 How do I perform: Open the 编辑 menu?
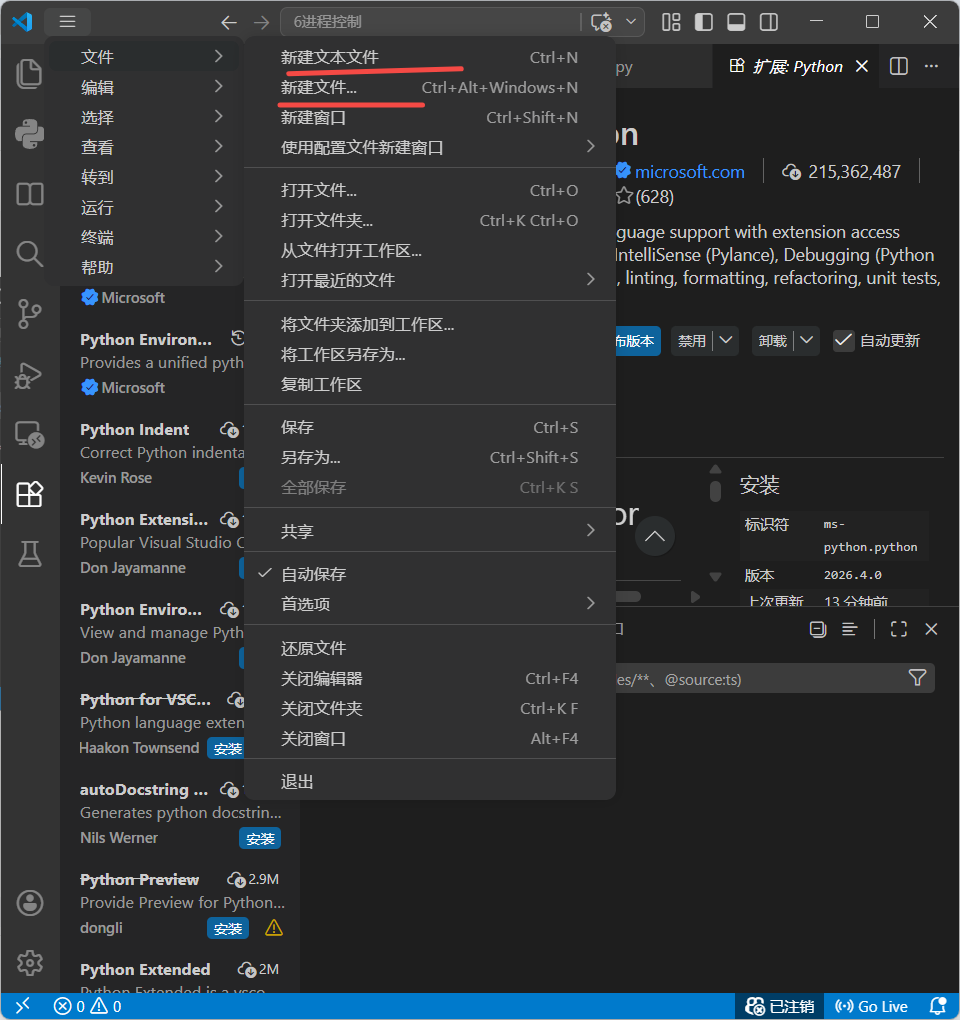point(144,87)
